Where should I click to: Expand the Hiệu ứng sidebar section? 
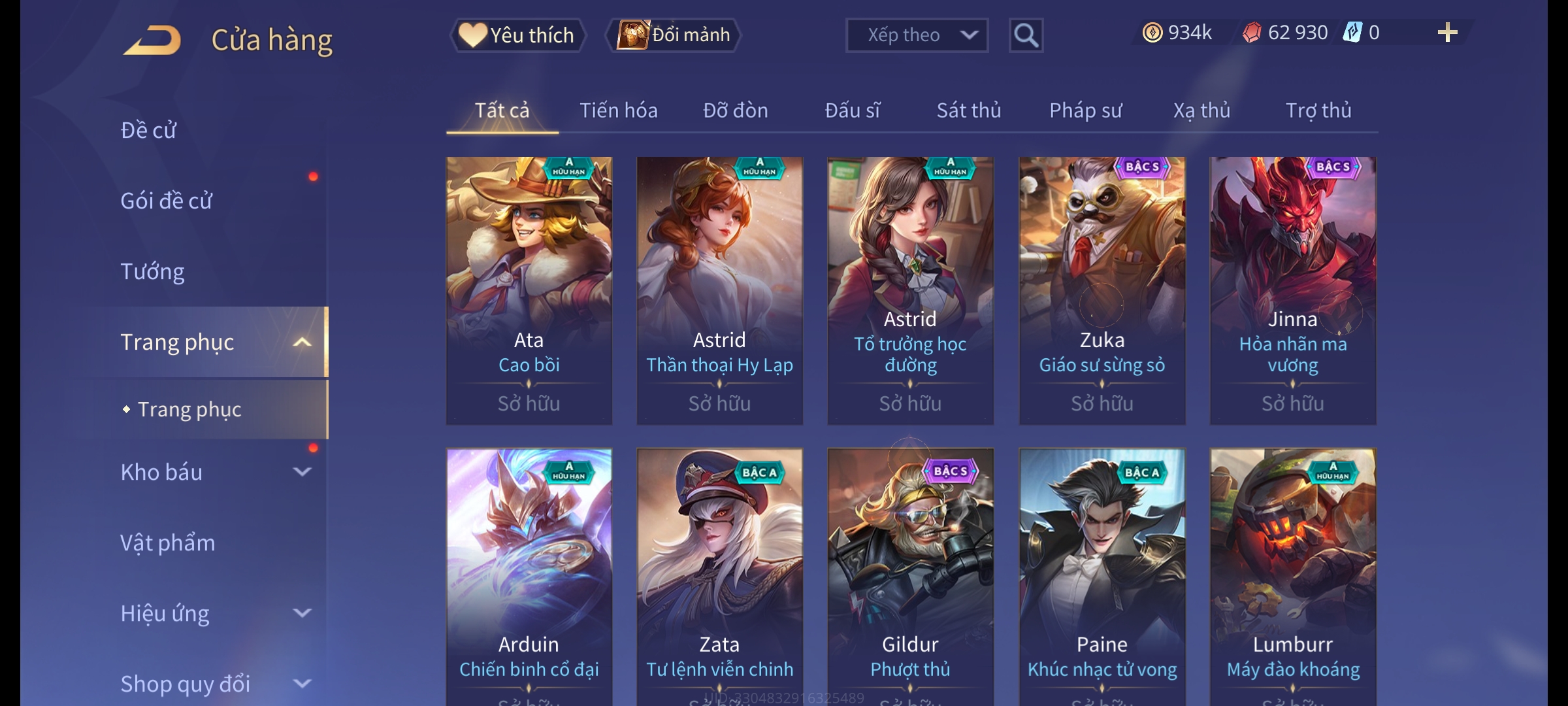(x=302, y=613)
